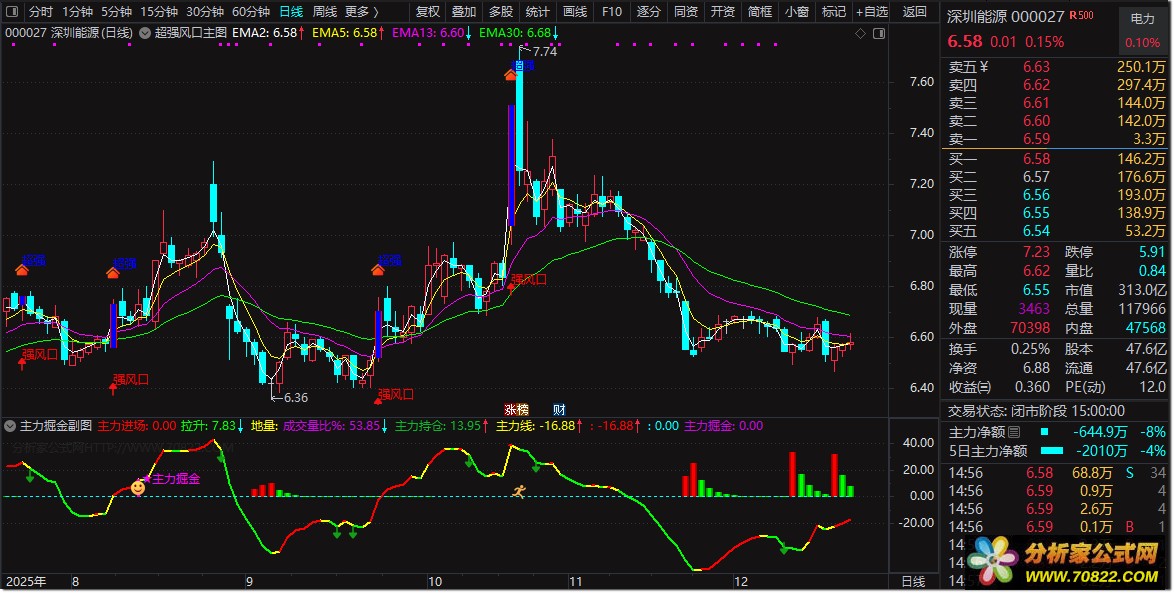
Task: Open the 统计 statistics tool
Action: (537, 11)
